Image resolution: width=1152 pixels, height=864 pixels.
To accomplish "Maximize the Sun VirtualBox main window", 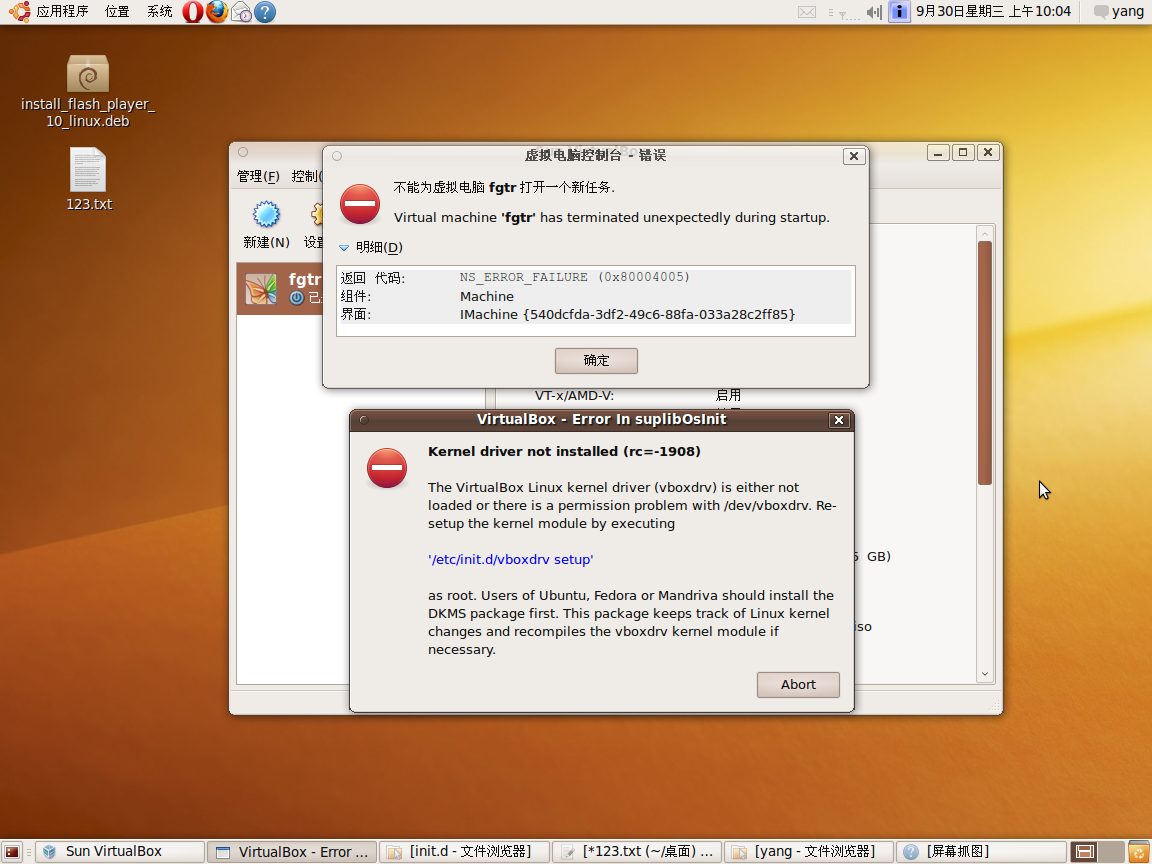I will click(x=963, y=152).
